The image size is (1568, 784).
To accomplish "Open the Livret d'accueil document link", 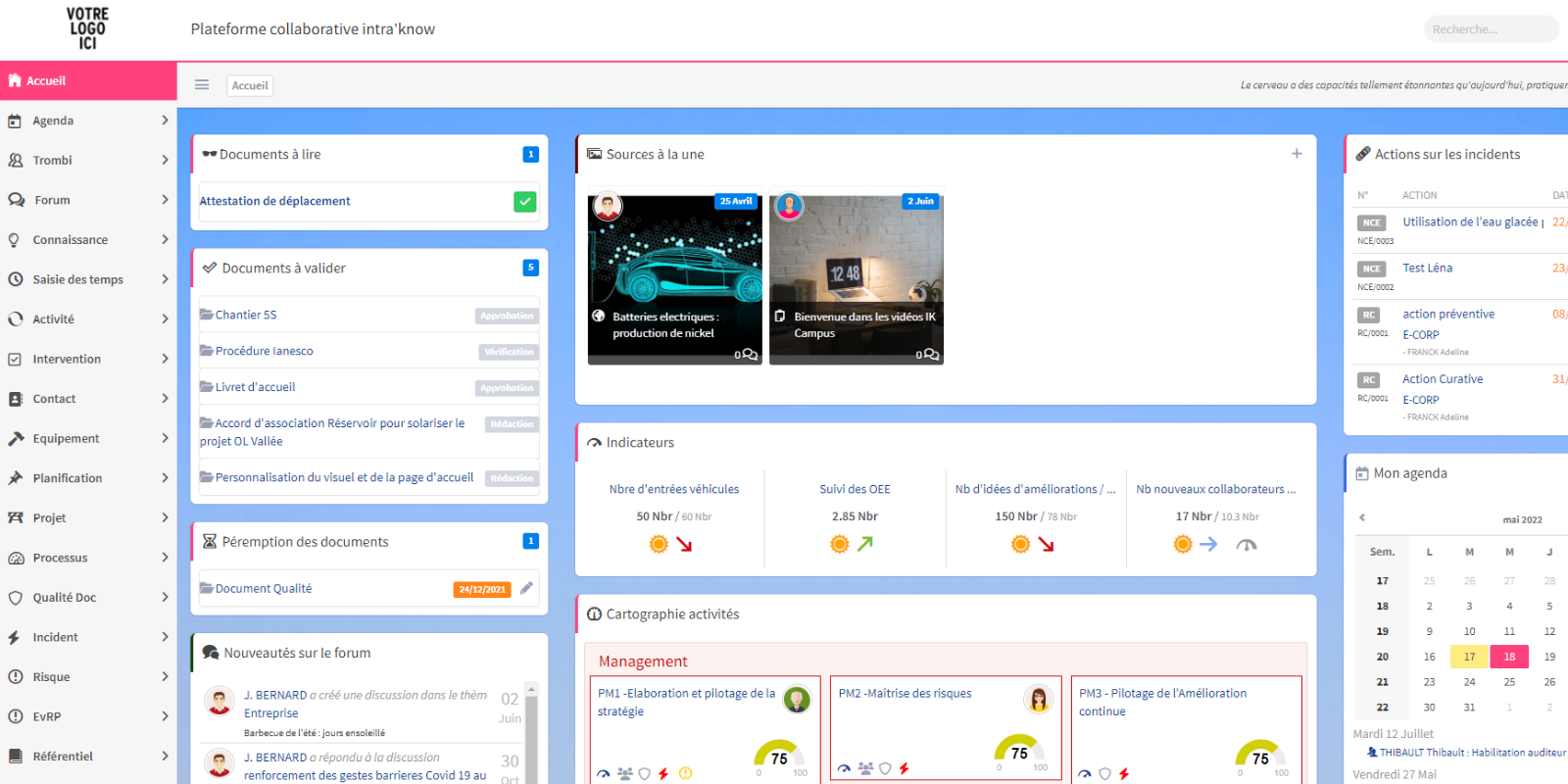I will (255, 387).
